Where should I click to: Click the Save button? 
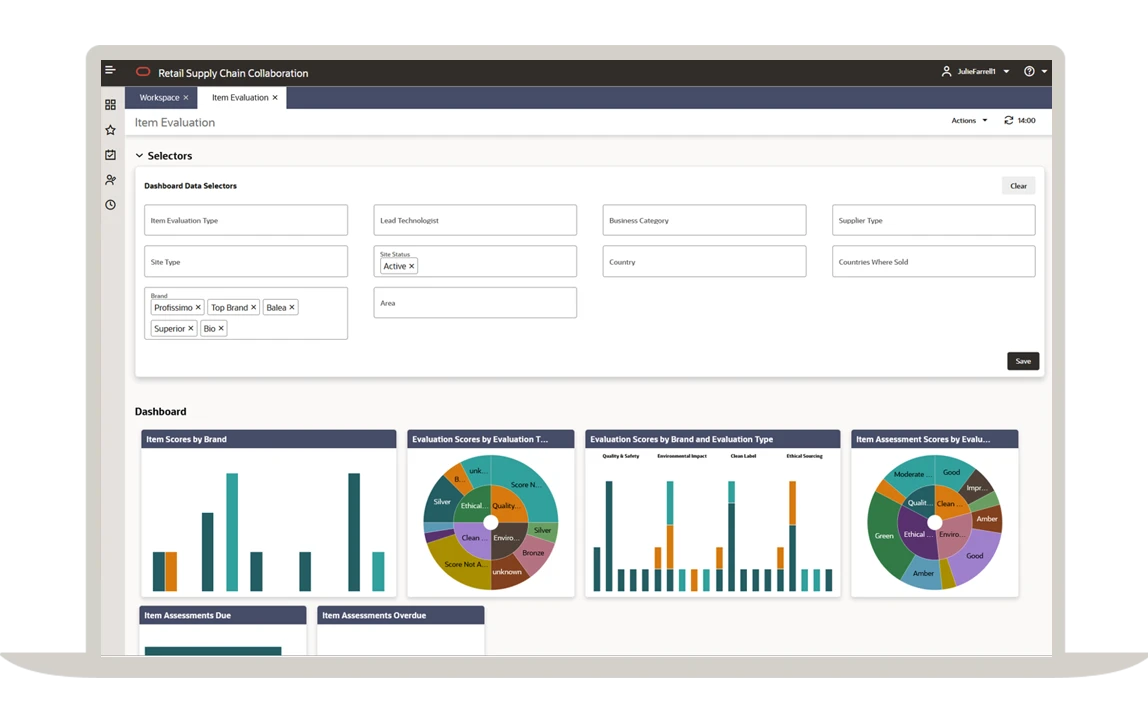pyautogui.click(x=1022, y=361)
